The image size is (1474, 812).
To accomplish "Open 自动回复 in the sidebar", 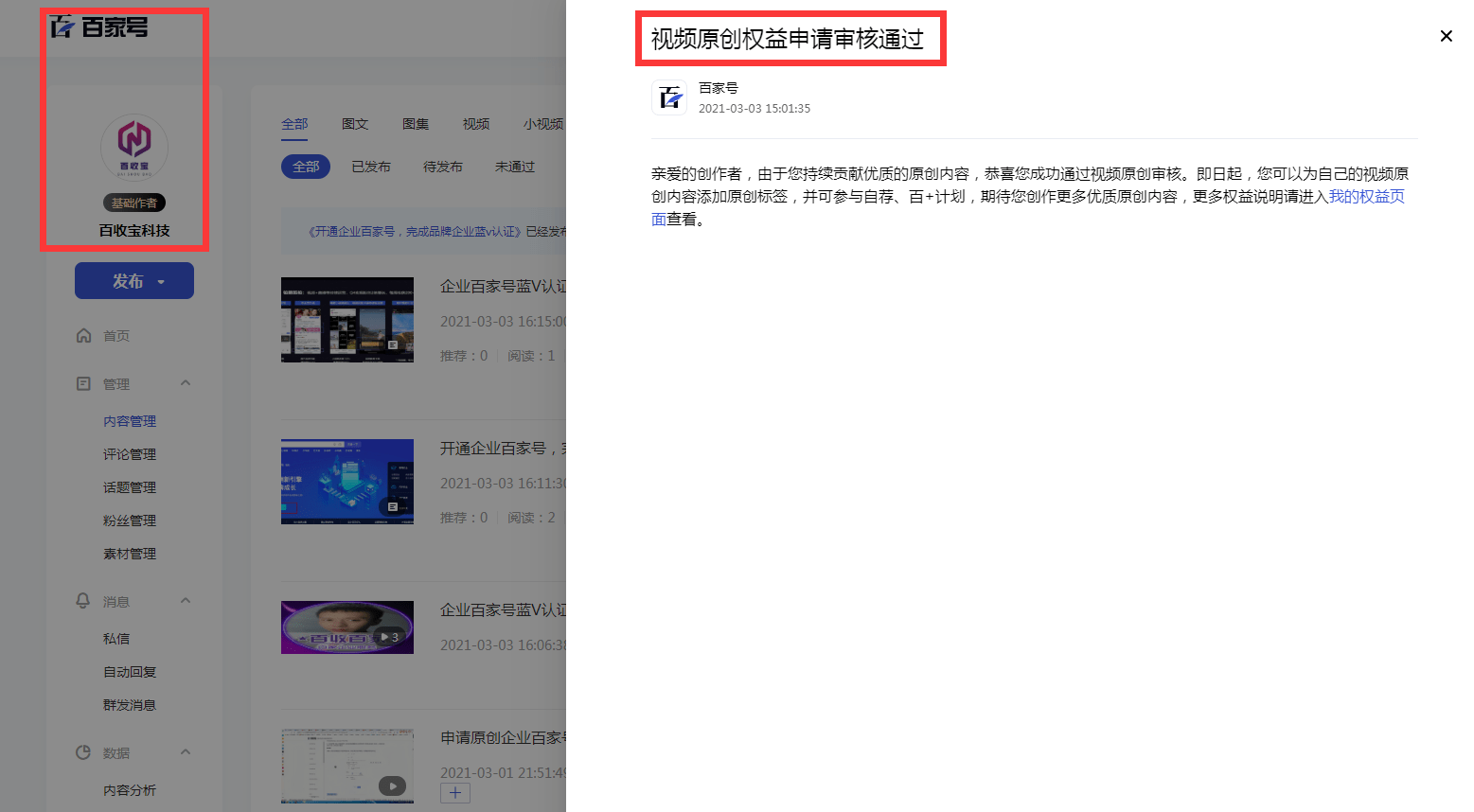I will click(130, 672).
